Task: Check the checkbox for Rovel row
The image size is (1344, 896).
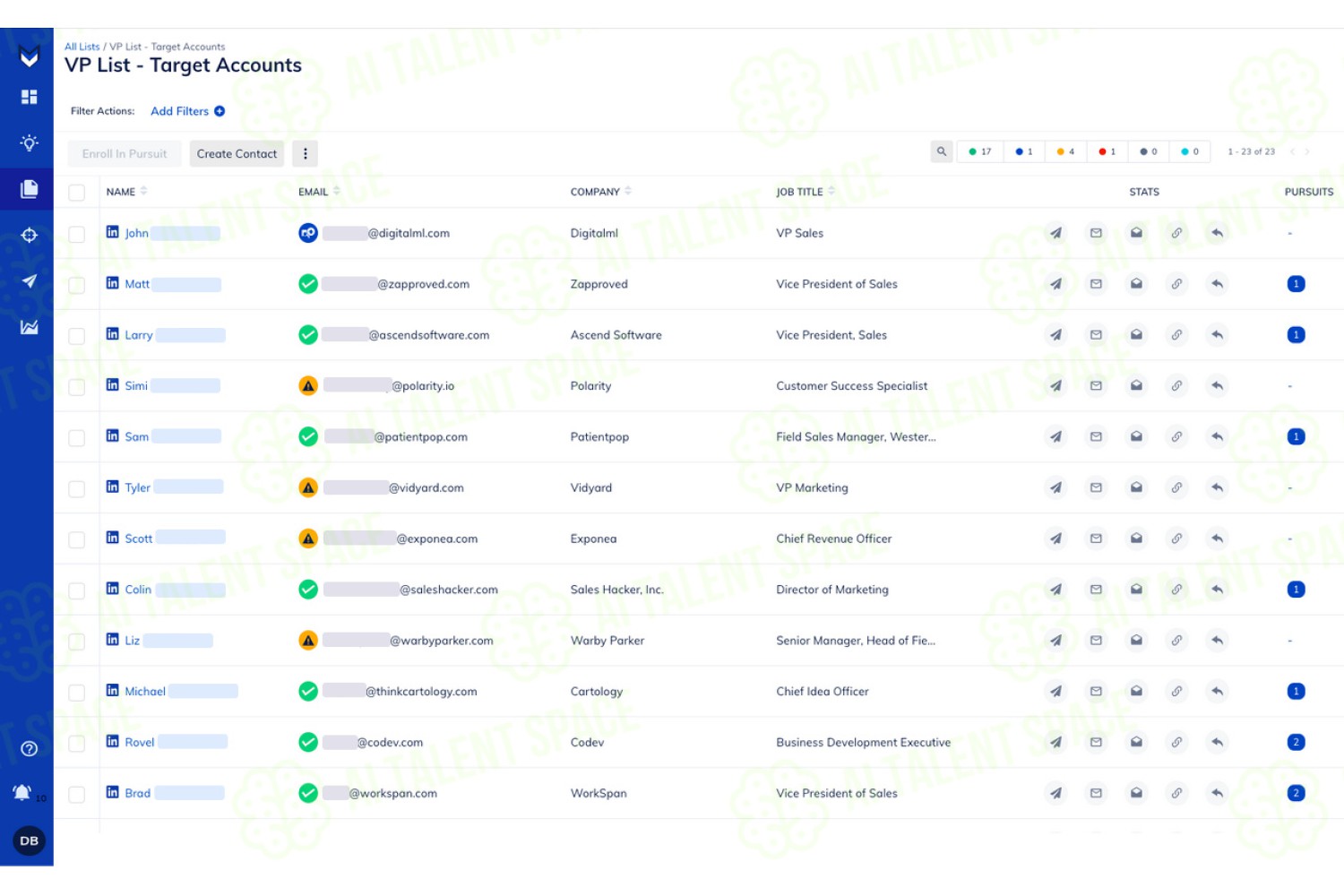Action: [77, 744]
